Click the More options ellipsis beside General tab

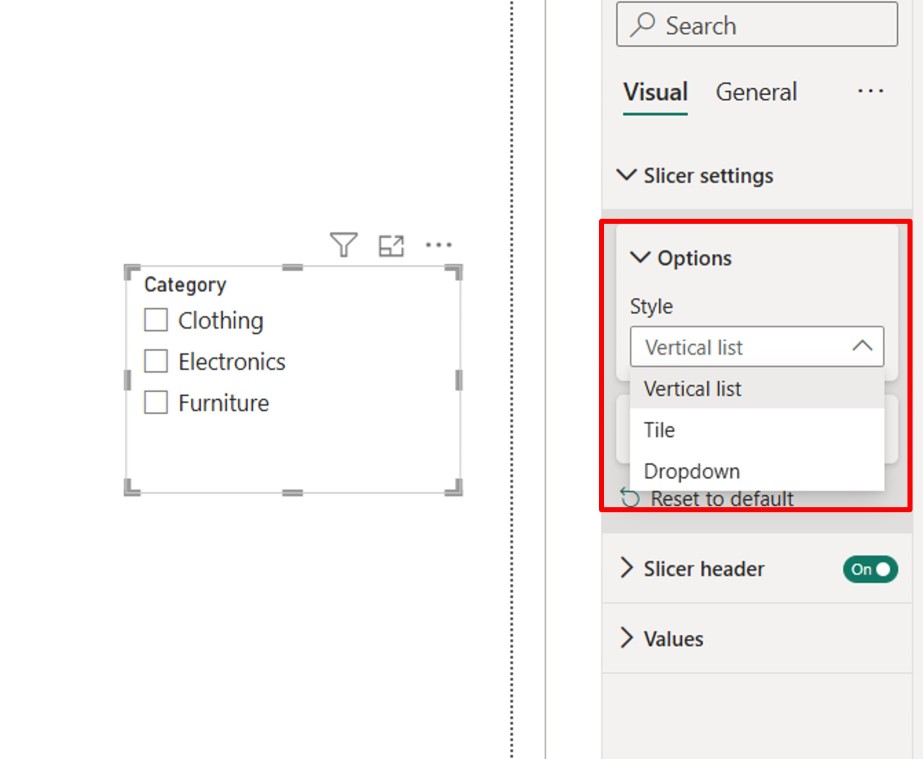871,91
